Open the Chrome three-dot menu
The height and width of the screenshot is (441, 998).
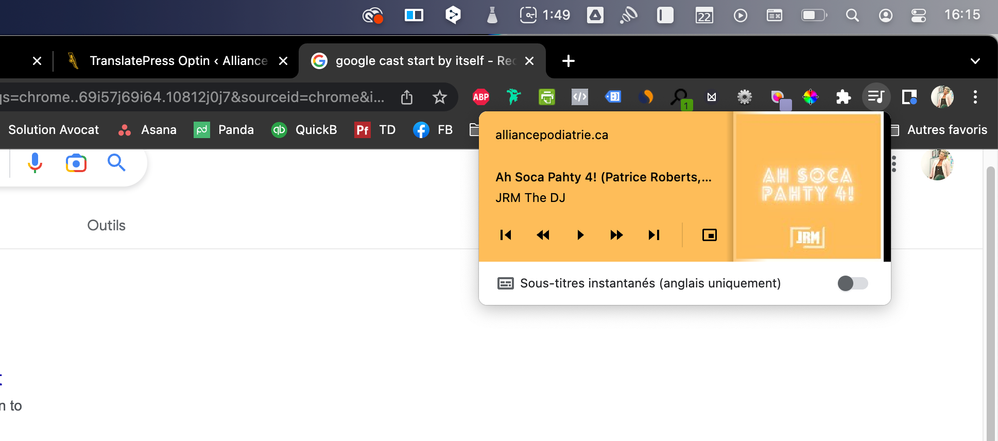coord(975,97)
